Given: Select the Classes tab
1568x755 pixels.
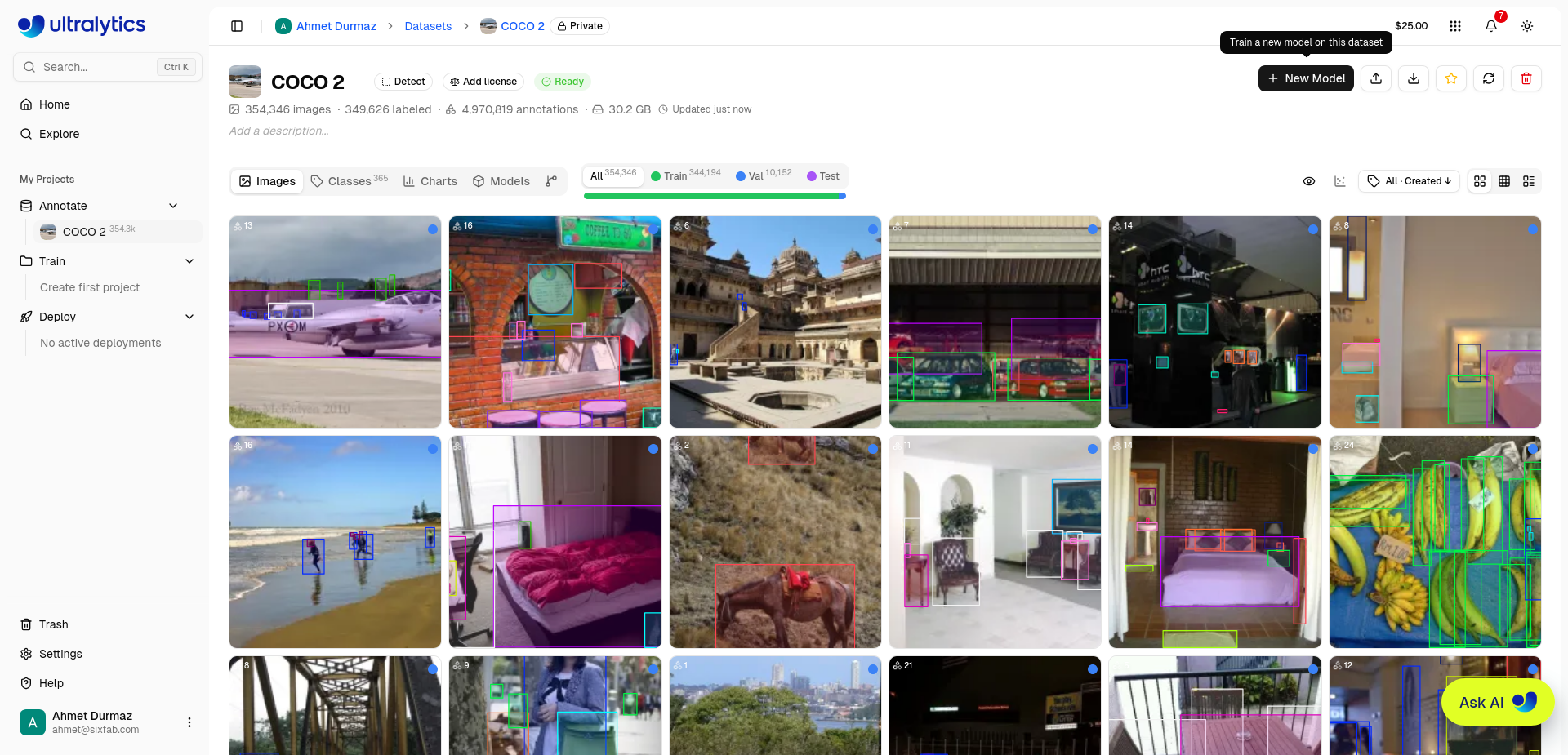Looking at the screenshot, I should (x=350, y=181).
